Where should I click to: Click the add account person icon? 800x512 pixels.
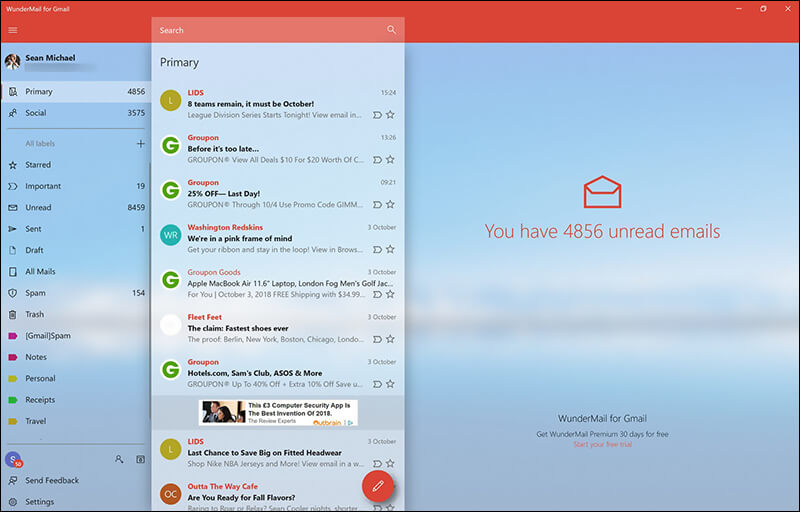pyautogui.click(x=119, y=459)
